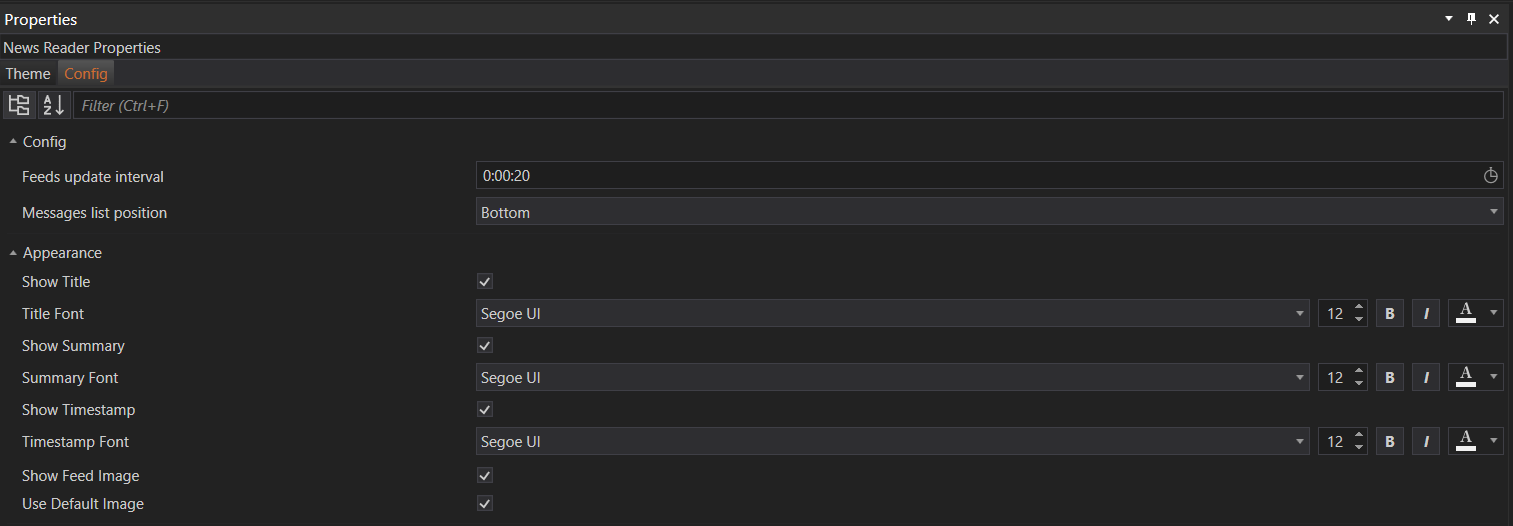Viewport: 1513px width, 526px height.
Task: Click the alphabetical sort icon
Action: pos(54,105)
